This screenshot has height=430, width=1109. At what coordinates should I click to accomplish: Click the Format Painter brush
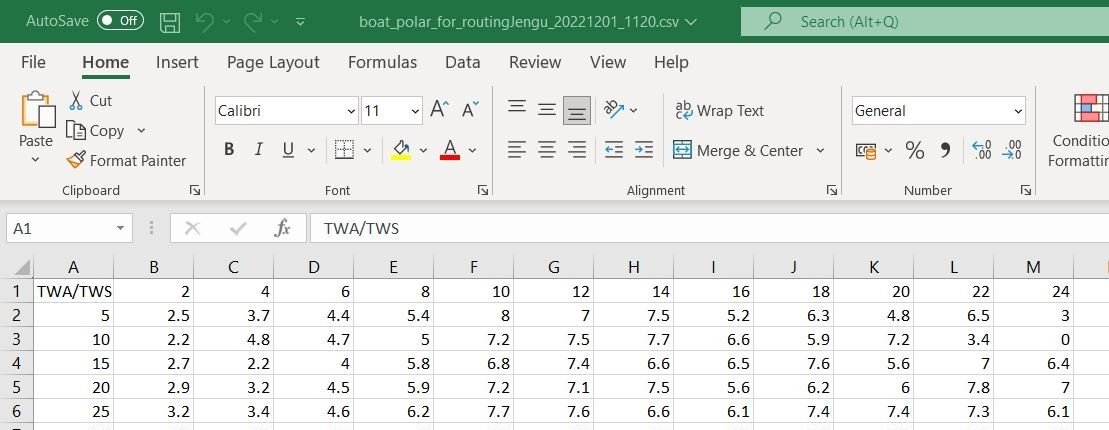[77, 160]
